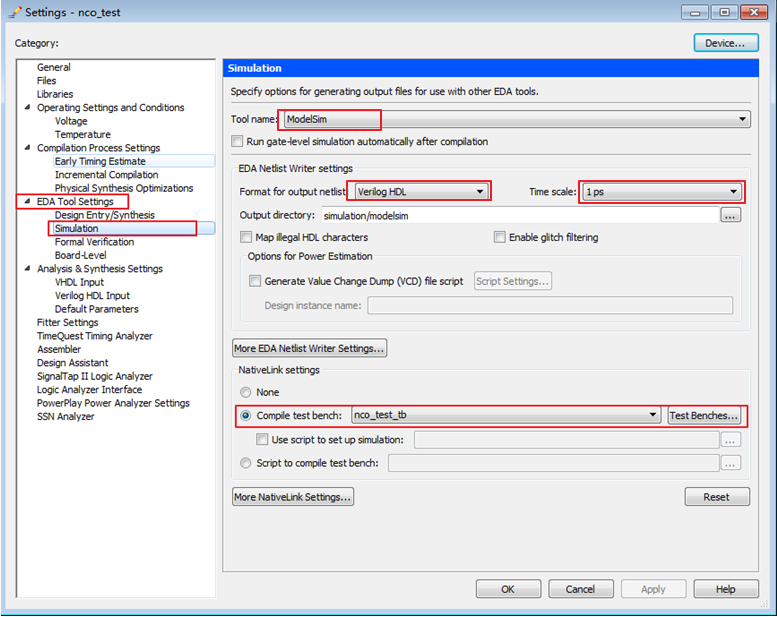Screen dimensions: 777x617
Task: Select the Assembler category
Action: (x=59, y=349)
